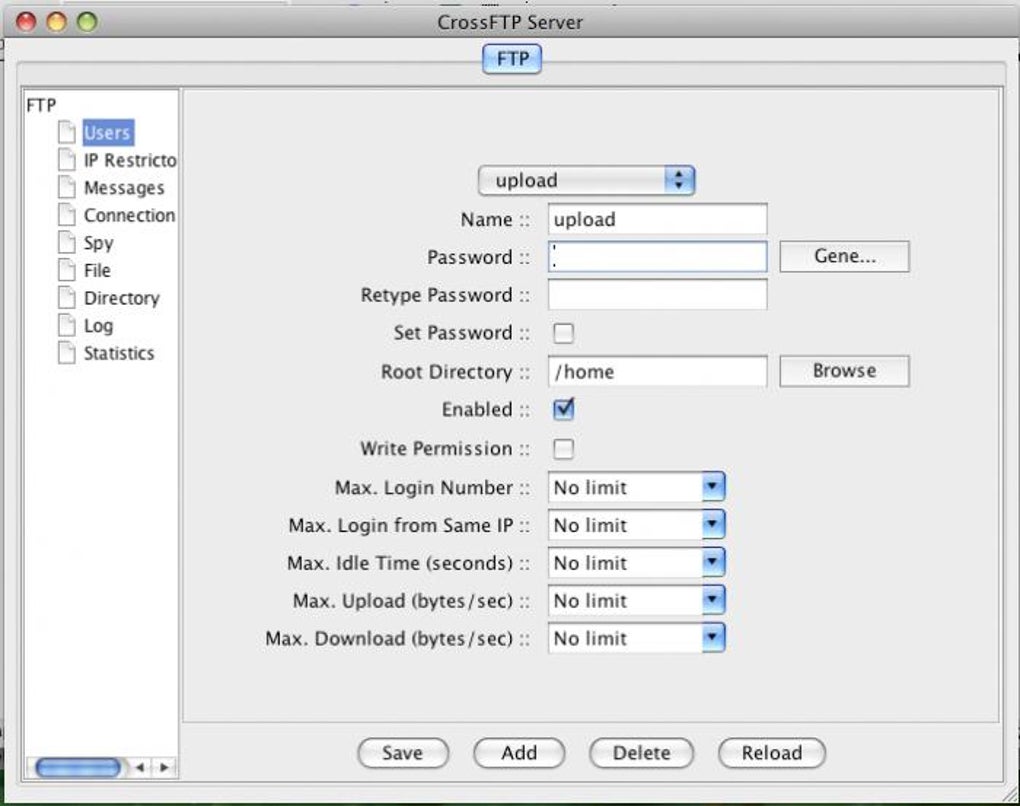Open the Directory tree entry
Viewport: 1020px width, 806px height.
[x=122, y=299]
